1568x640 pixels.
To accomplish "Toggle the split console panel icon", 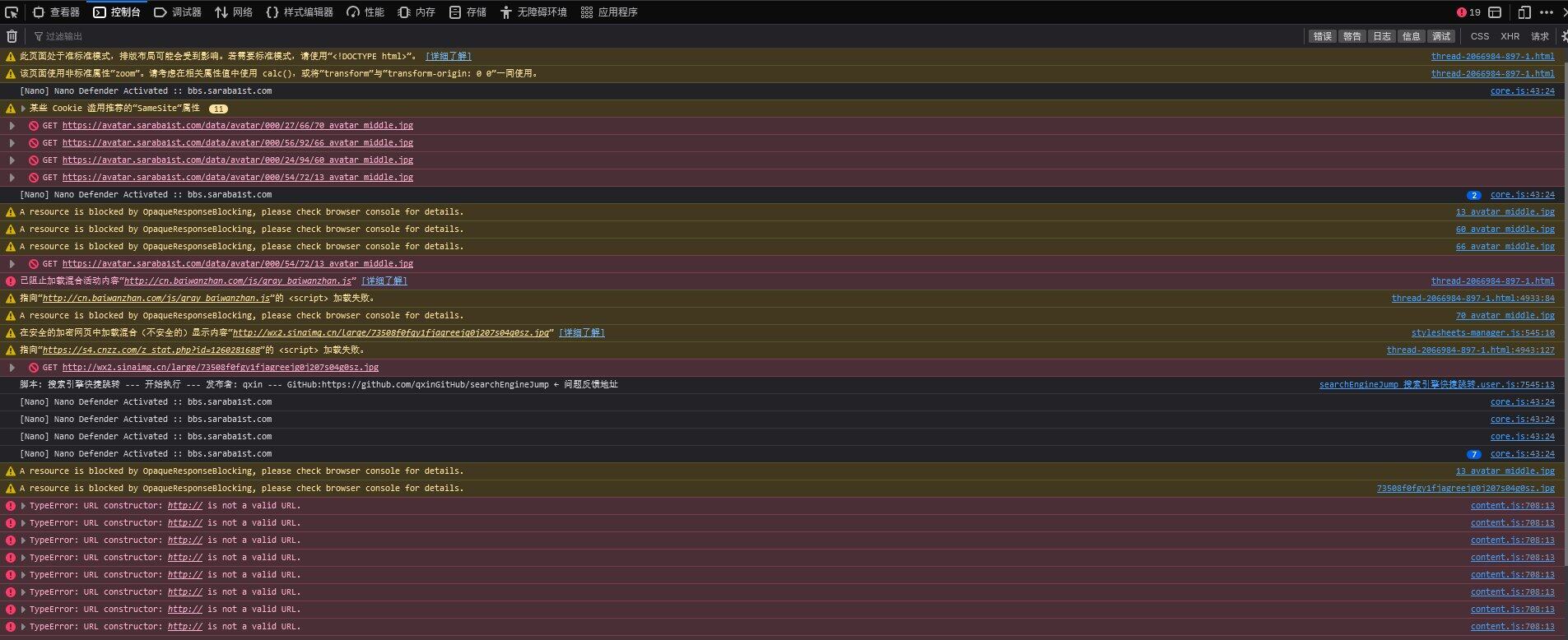I will click(x=1496, y=12).
